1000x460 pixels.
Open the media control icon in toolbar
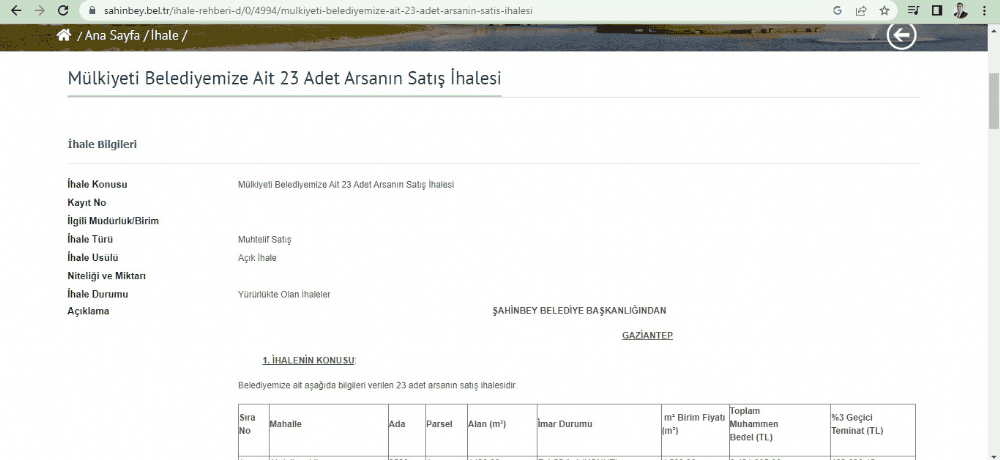click(913, 11)
